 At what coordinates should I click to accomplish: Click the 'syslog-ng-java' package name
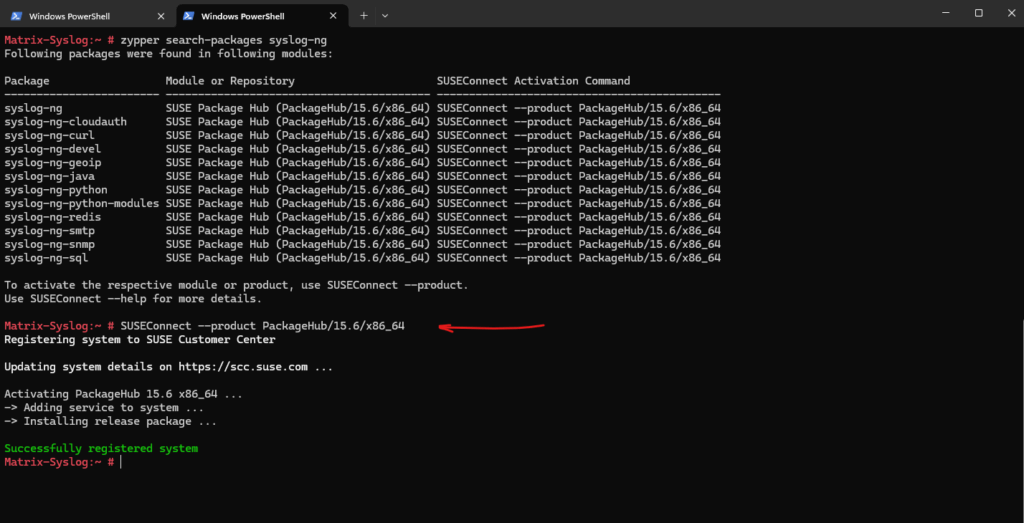pyautogui.click(x=49, y=176)
